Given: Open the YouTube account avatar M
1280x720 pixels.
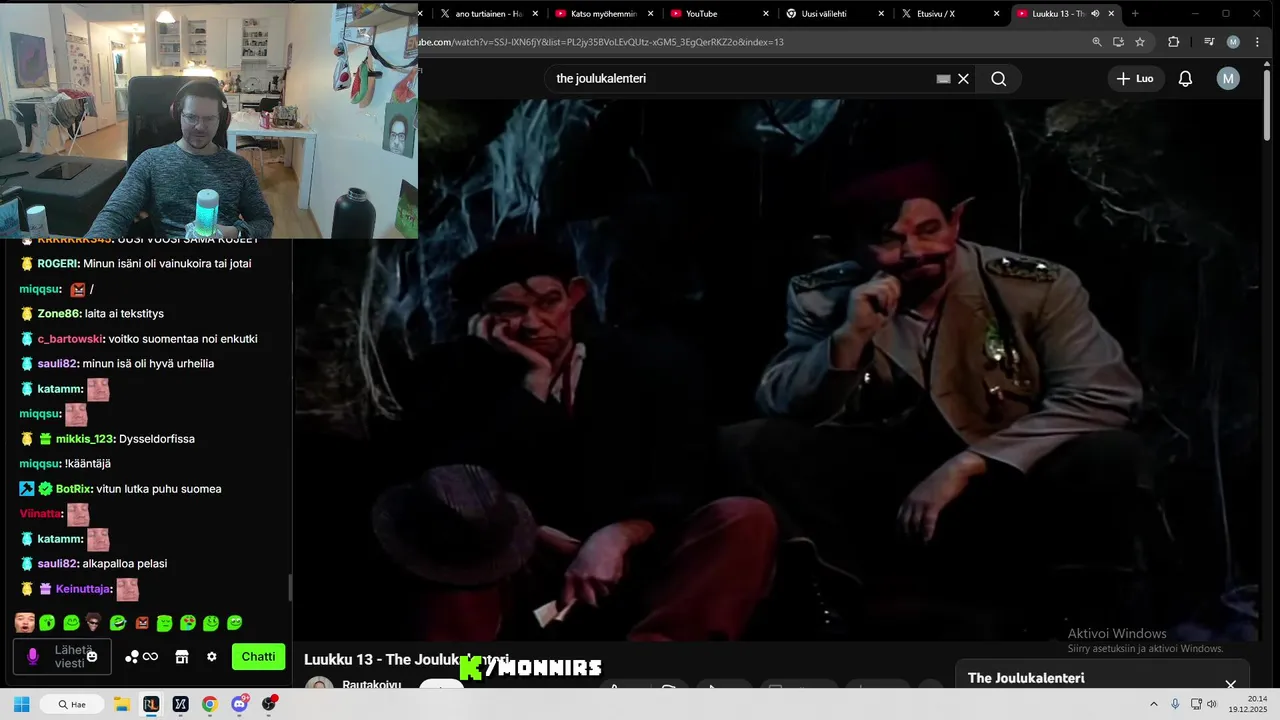Looking at the screenshot, I should click(x=1228, y=79).
